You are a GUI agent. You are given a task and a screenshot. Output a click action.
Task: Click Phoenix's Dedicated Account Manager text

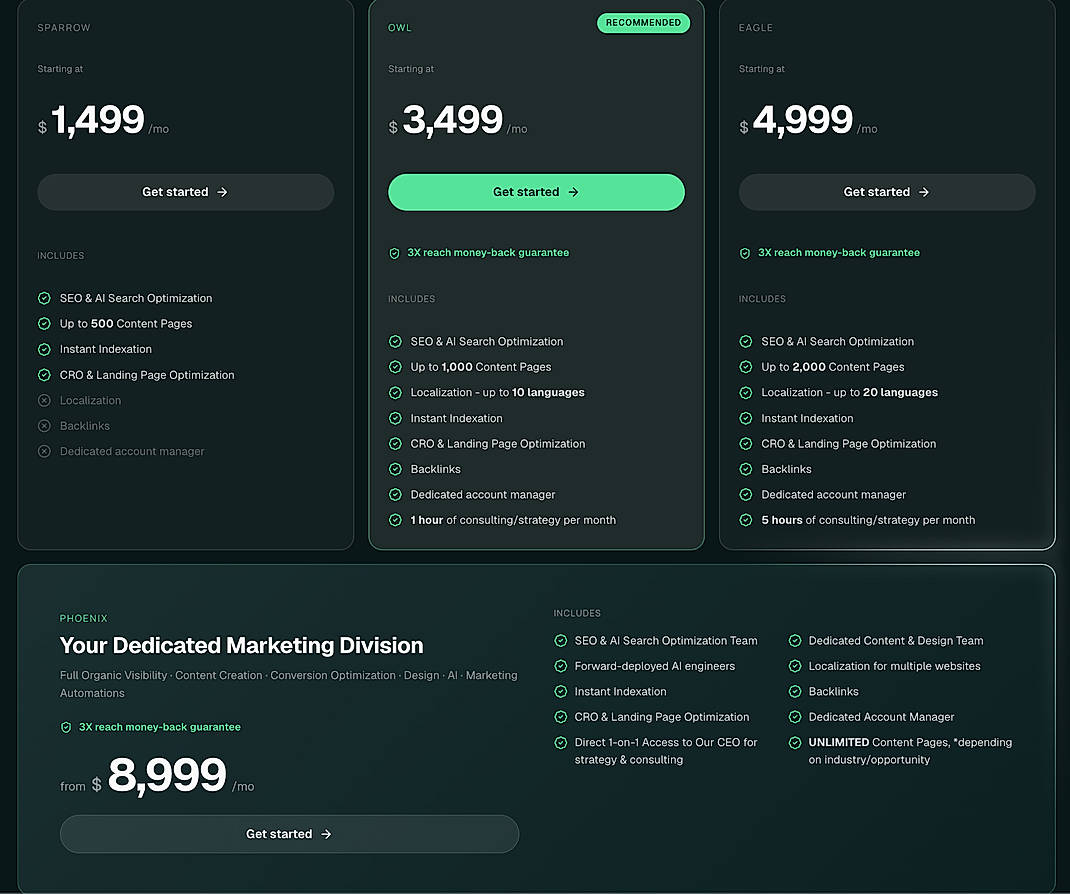881,717
